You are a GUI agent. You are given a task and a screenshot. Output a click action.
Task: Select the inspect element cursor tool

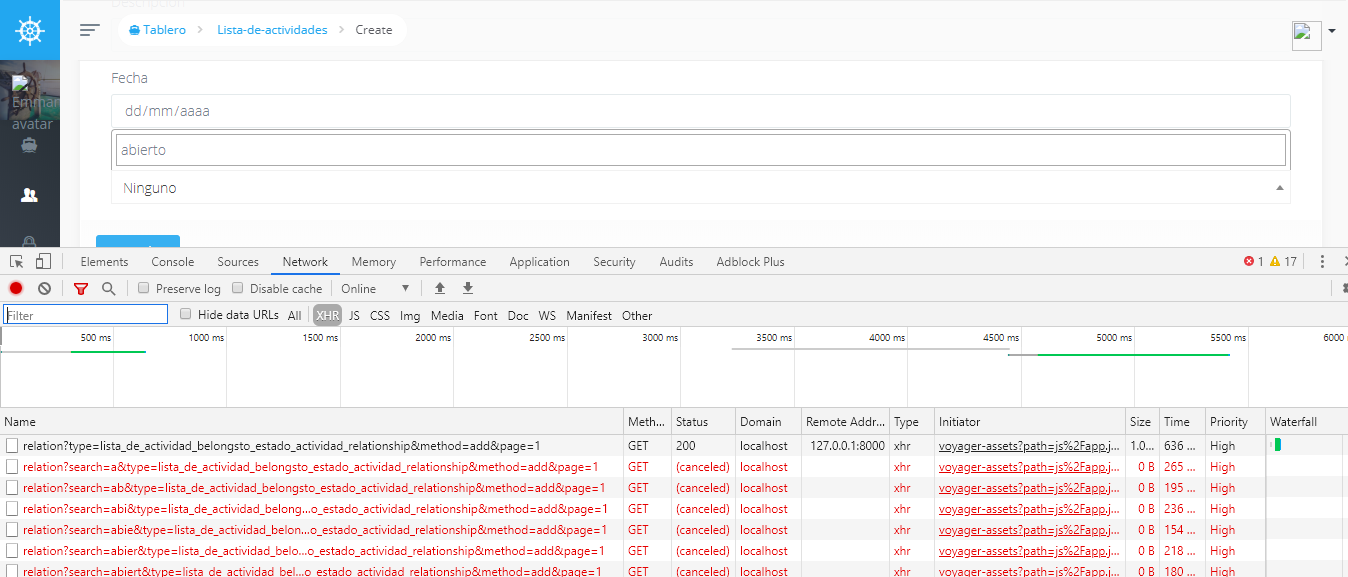[15, 260]
